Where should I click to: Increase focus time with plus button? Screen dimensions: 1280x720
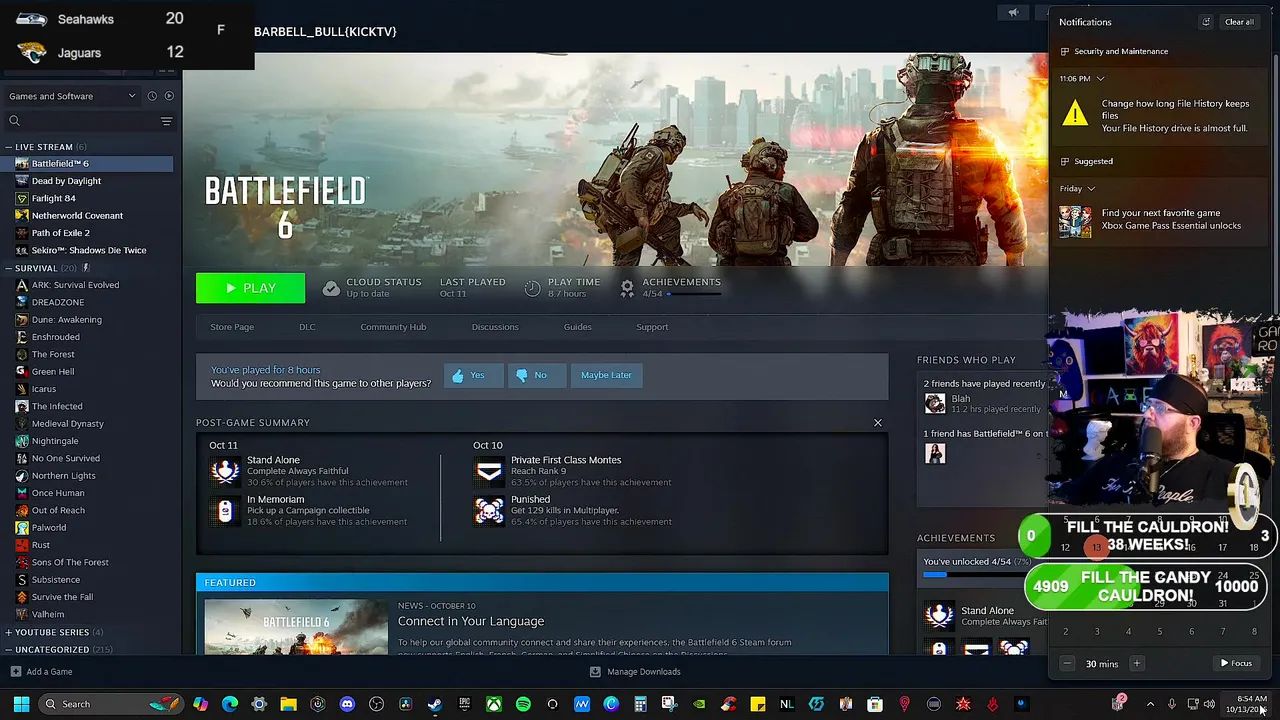pos(1136,663)
